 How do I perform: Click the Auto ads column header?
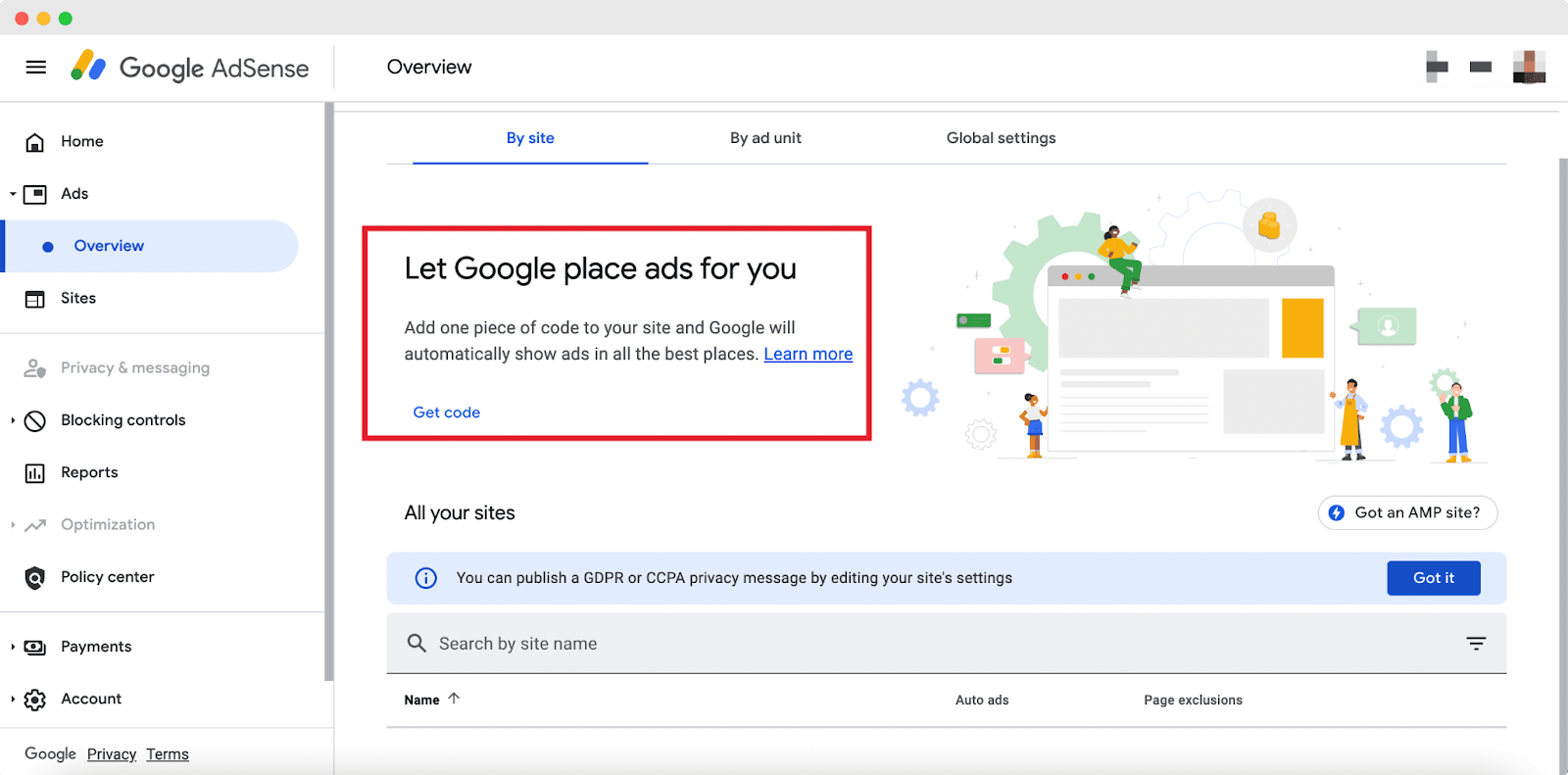click(x=982, y=700)
